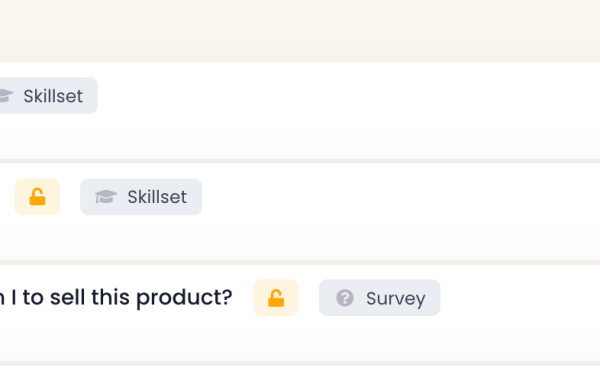Click the question mark icon in the Survey badge
This screenshot has width=600, height=374.
pyautogui.click(x=345, y=298)
